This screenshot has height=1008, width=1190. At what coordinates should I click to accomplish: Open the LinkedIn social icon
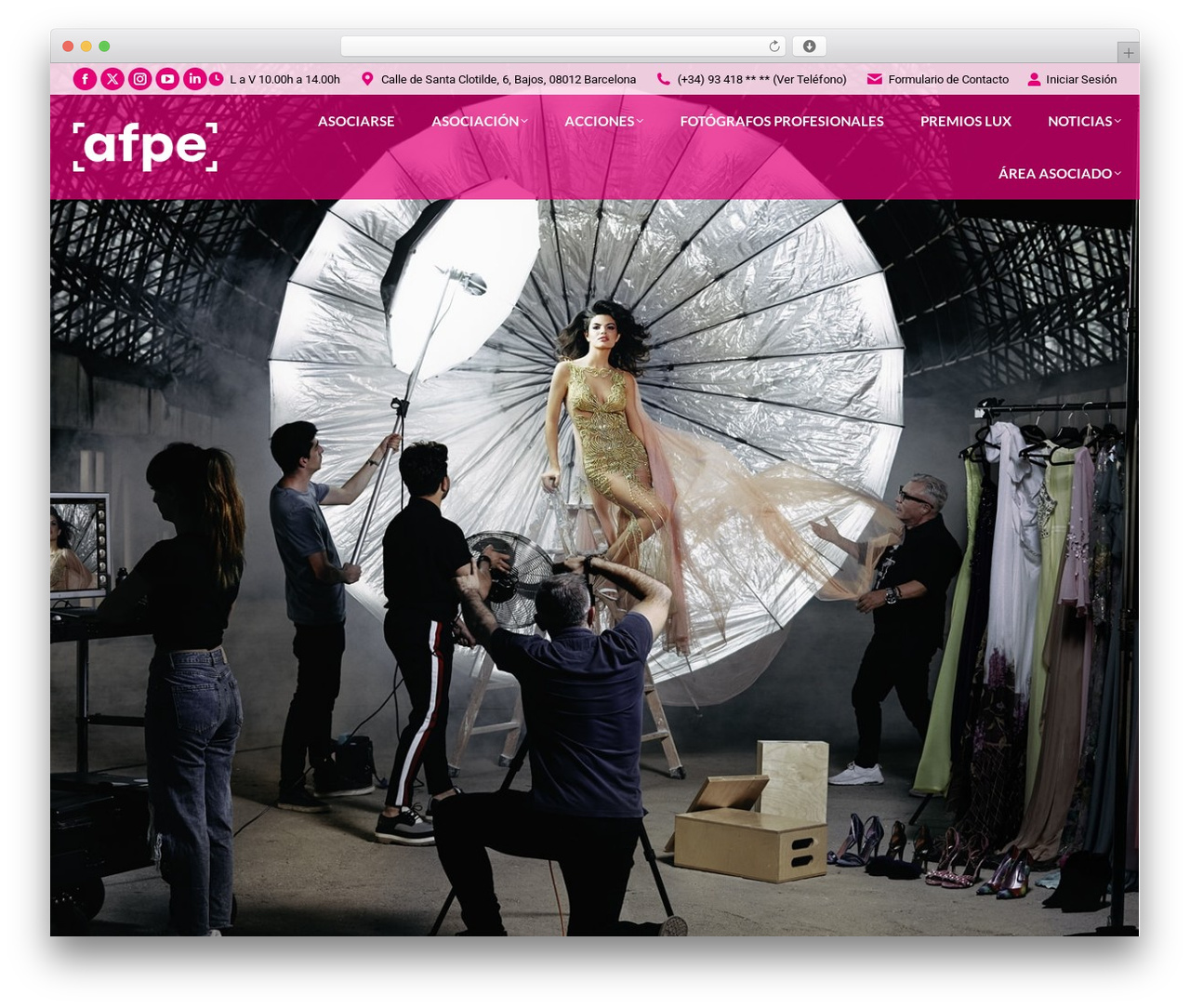point(194,79)
